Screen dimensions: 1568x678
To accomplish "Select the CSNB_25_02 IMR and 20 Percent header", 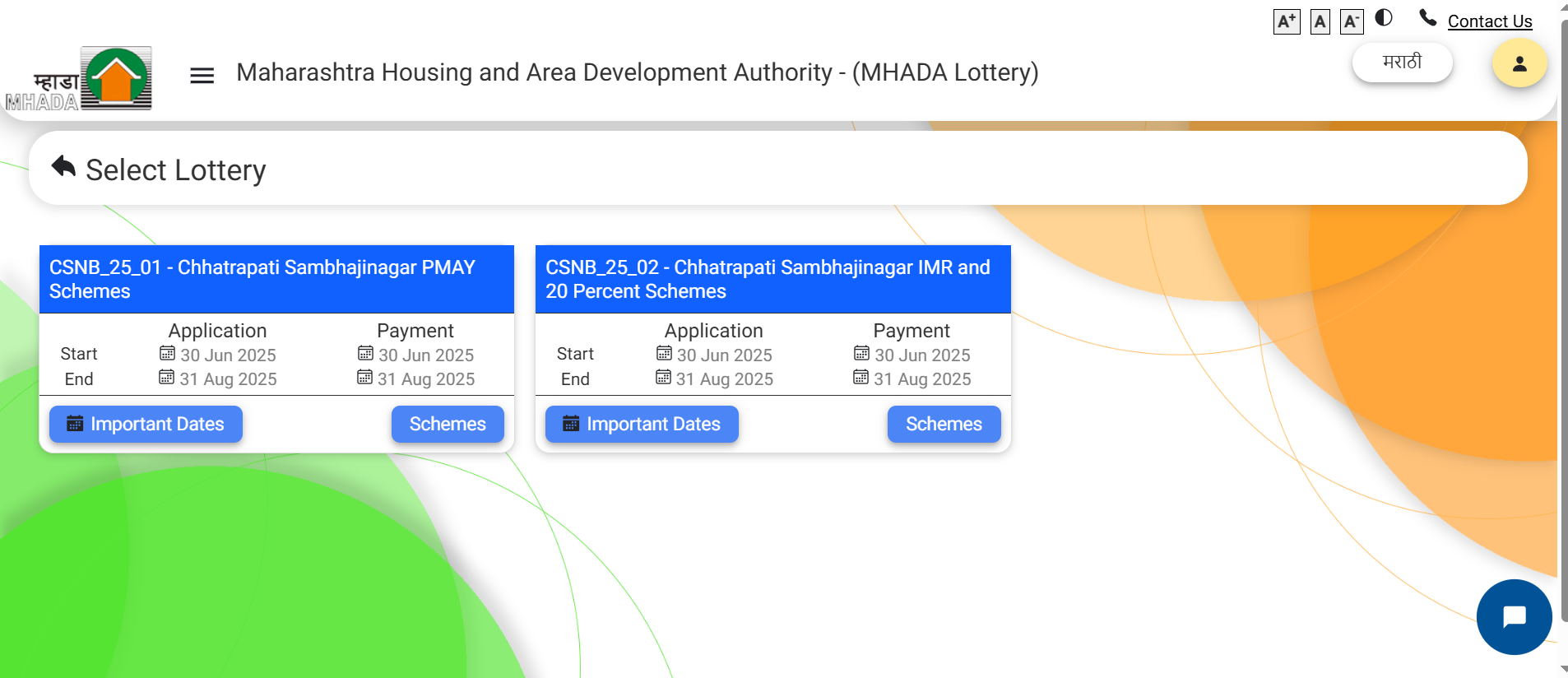I will point(772,279).
